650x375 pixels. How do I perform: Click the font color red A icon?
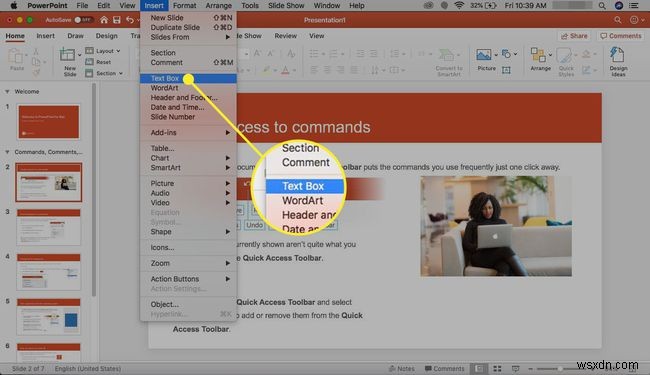(x=285, y=70)
